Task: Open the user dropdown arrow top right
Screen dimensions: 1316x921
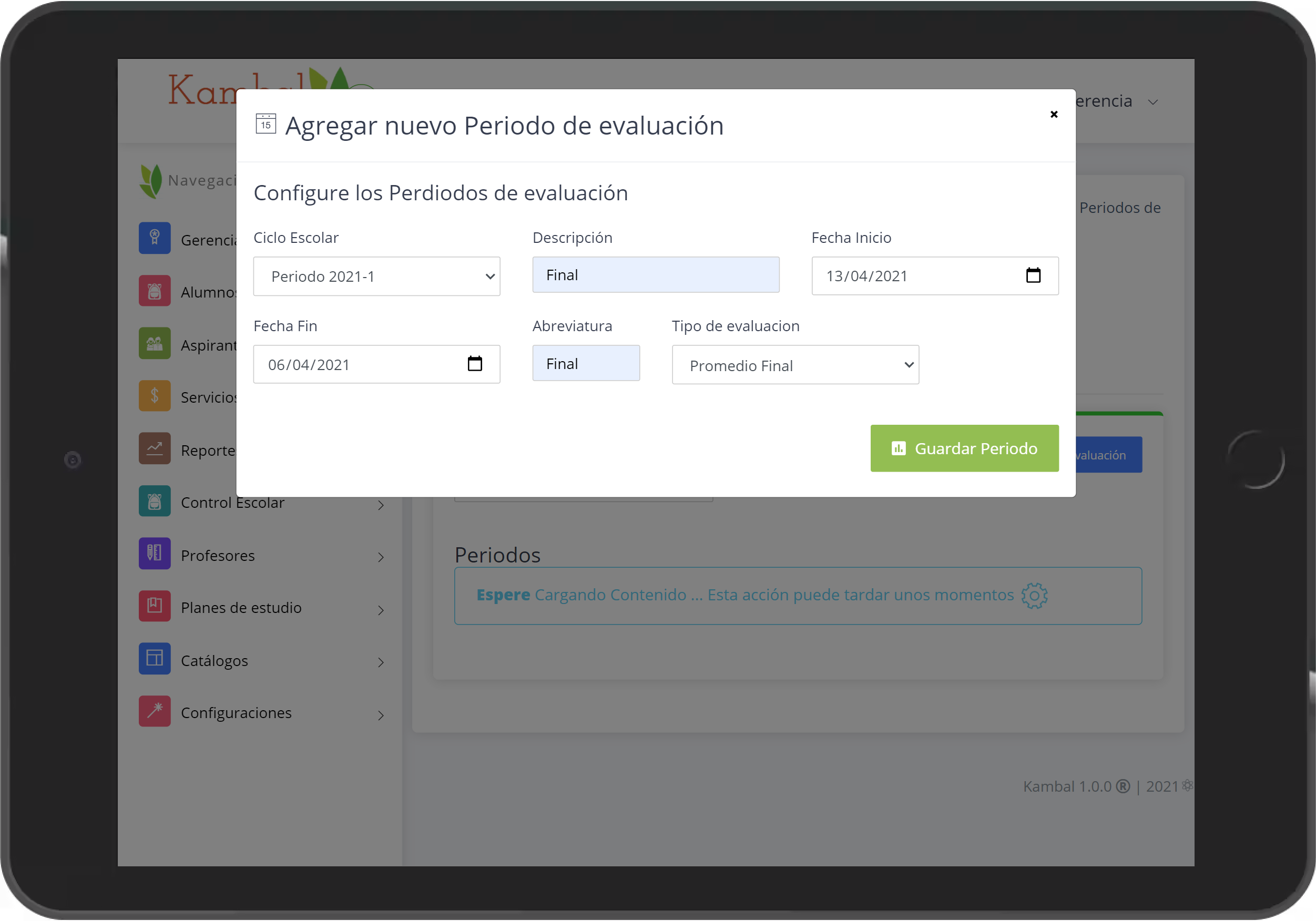Action: 1153,102
